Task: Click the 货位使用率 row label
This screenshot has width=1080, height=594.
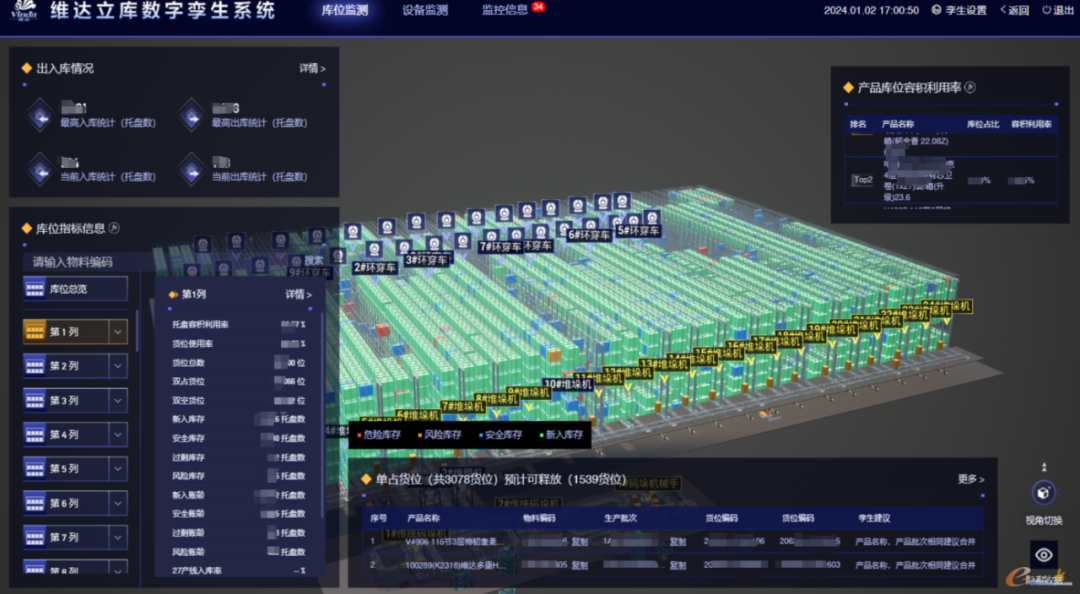Action: point(192,344)
